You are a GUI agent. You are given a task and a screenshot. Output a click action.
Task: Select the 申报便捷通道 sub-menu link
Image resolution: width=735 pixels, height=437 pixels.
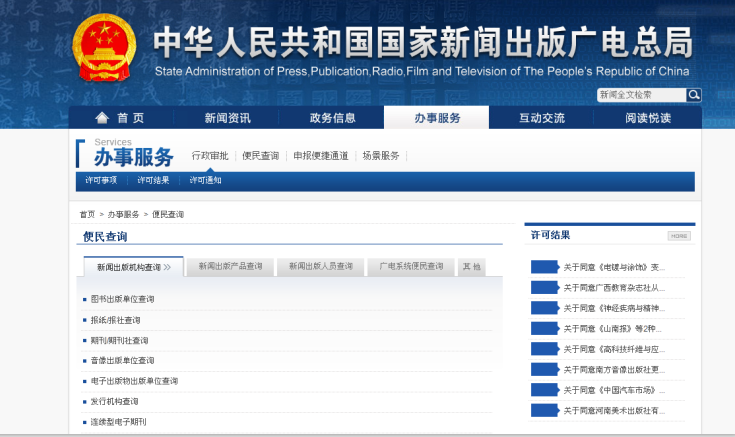pos(321,156)
